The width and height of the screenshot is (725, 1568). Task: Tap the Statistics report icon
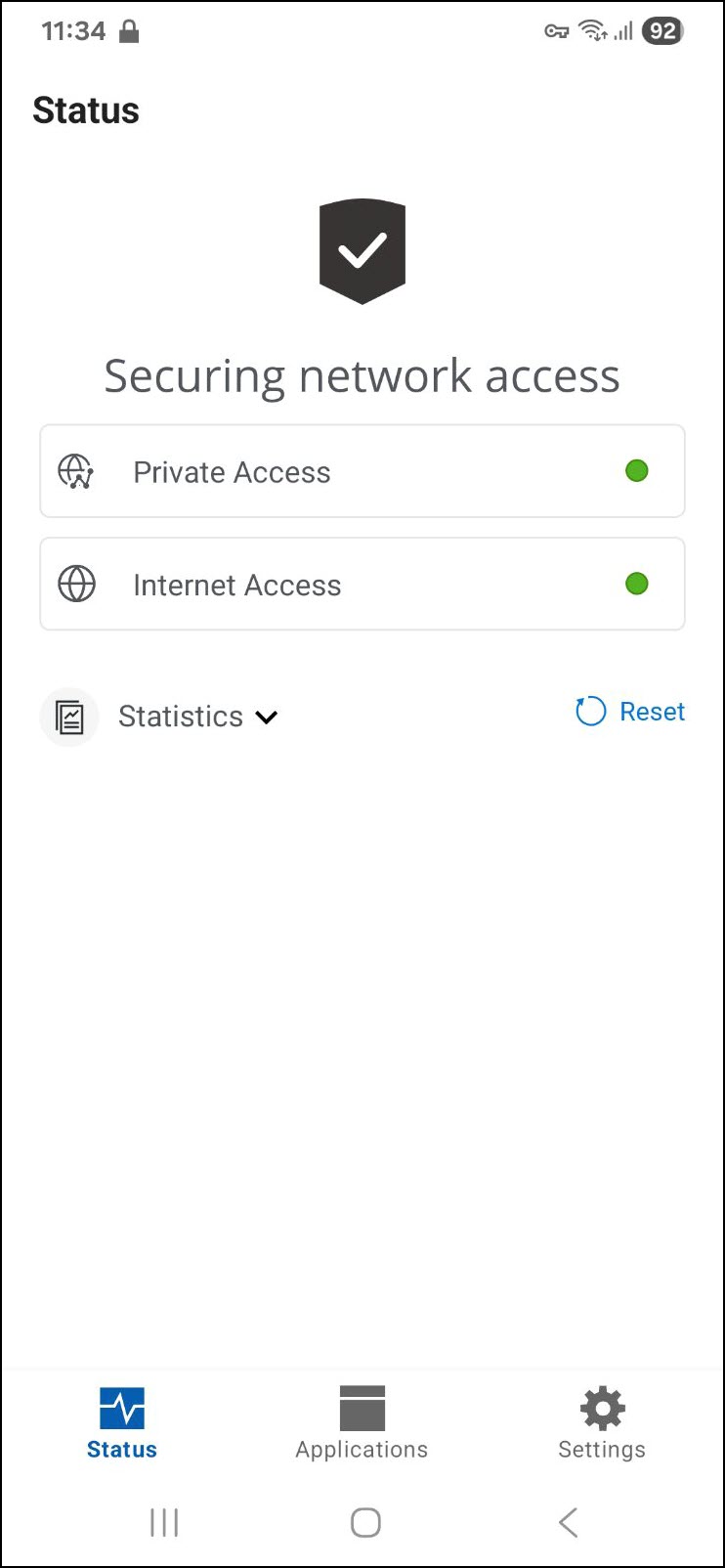(x=69, y=717)
